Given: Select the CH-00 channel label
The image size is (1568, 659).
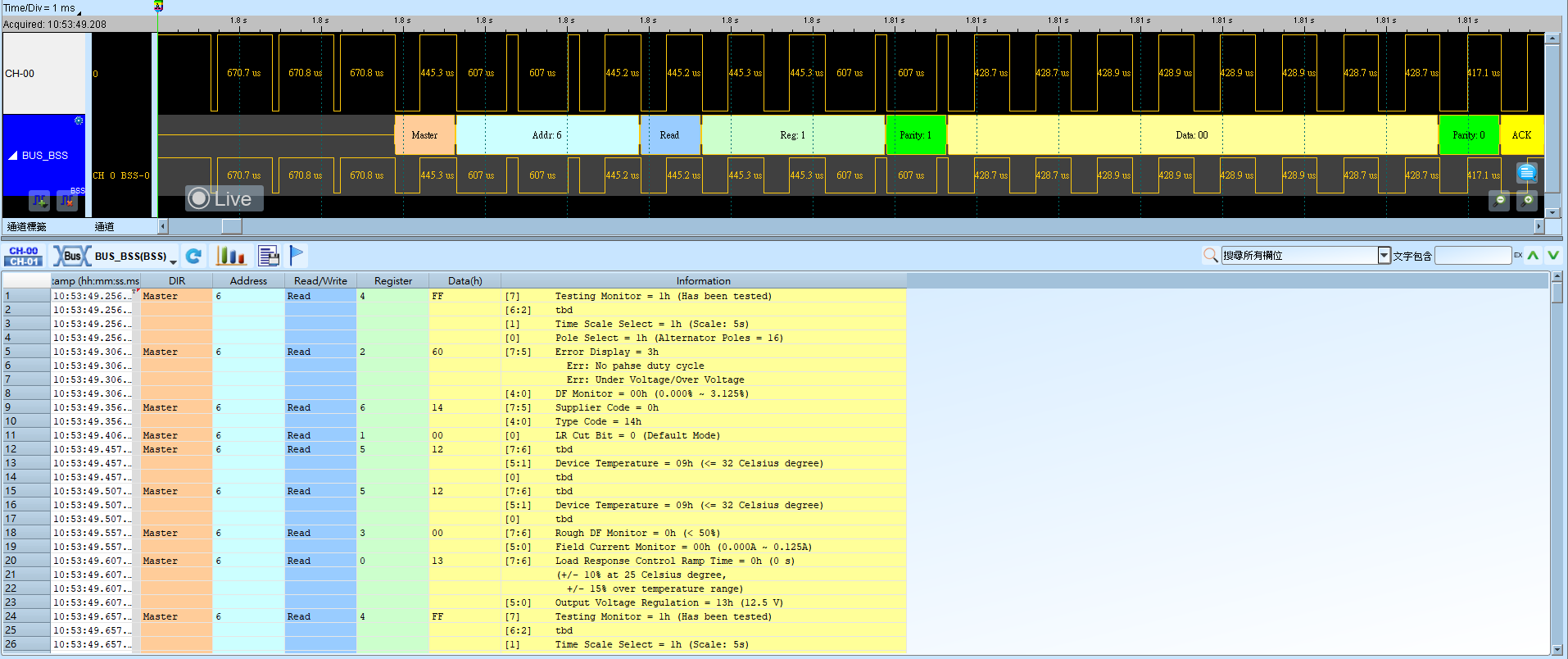Looking at the screenshot, I should (44, 73).
